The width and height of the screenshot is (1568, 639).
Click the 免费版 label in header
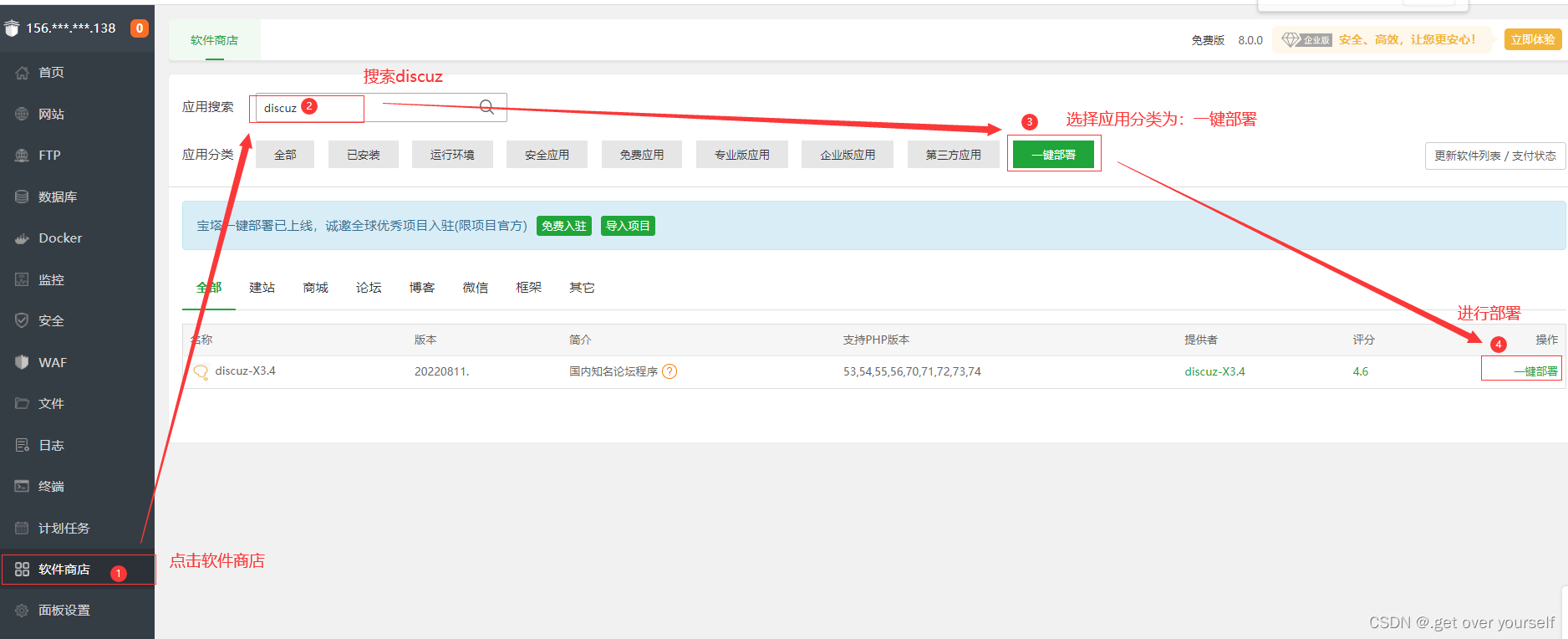[x=1208, y=40]
